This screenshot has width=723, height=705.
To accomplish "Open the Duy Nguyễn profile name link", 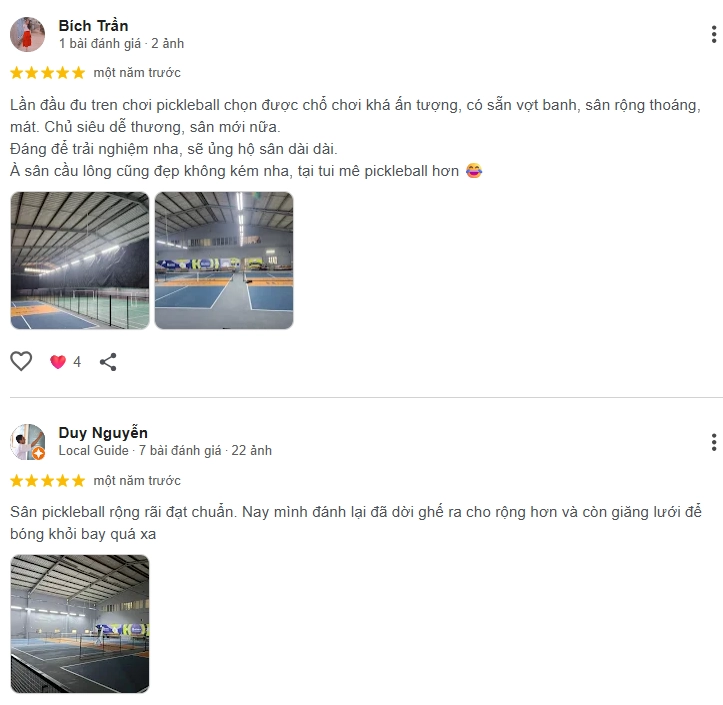I will (103, 433).
